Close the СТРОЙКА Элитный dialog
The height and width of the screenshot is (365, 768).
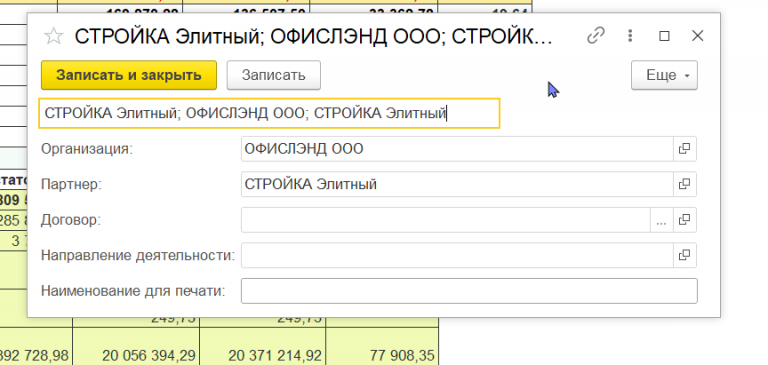(x=697, y=36)
